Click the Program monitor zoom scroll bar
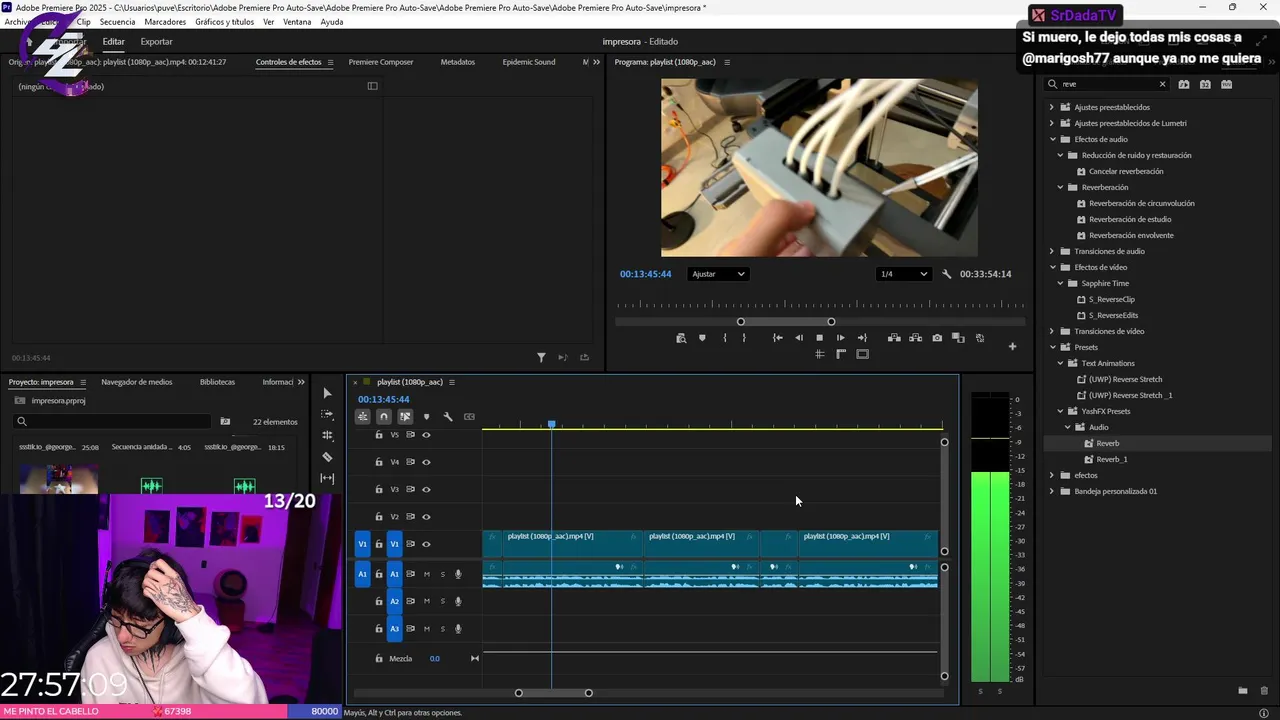This screenshot has width=1280, height=720. [x=786, y=322]
